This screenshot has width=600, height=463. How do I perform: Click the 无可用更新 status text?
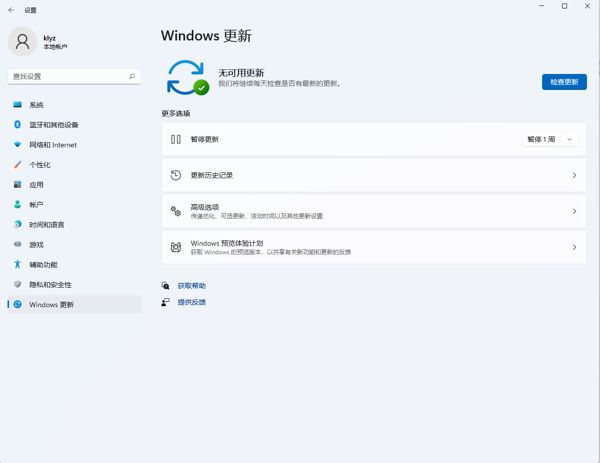[241, 73]
